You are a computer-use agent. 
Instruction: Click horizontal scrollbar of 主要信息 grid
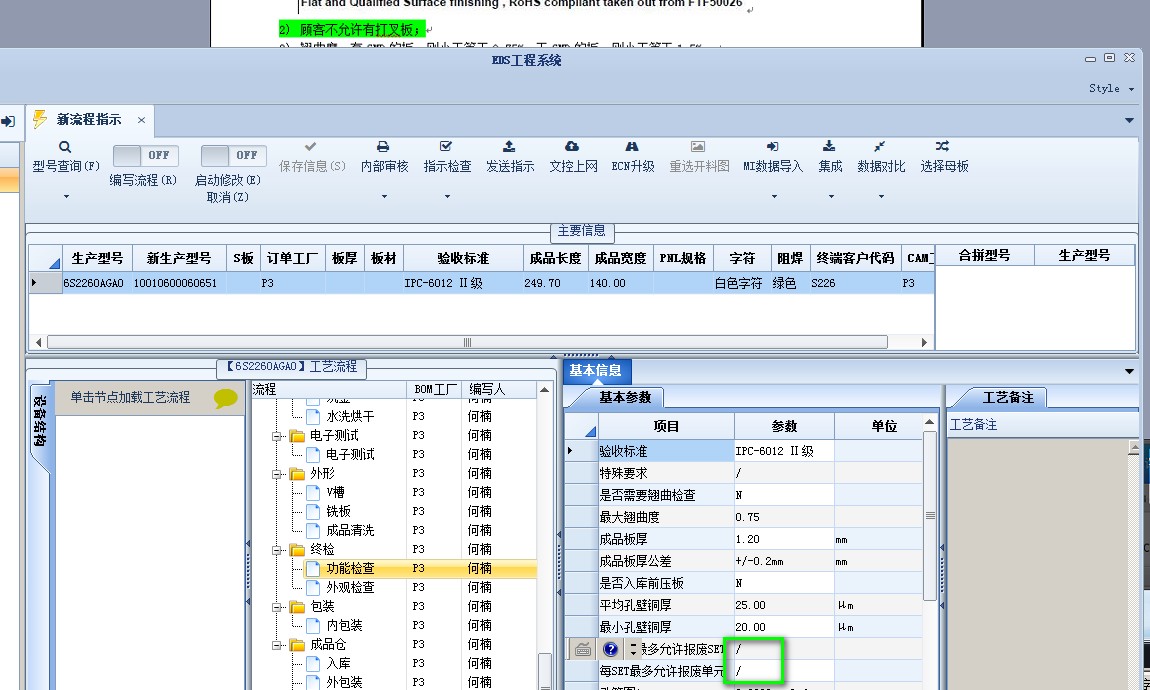(467, 342)
